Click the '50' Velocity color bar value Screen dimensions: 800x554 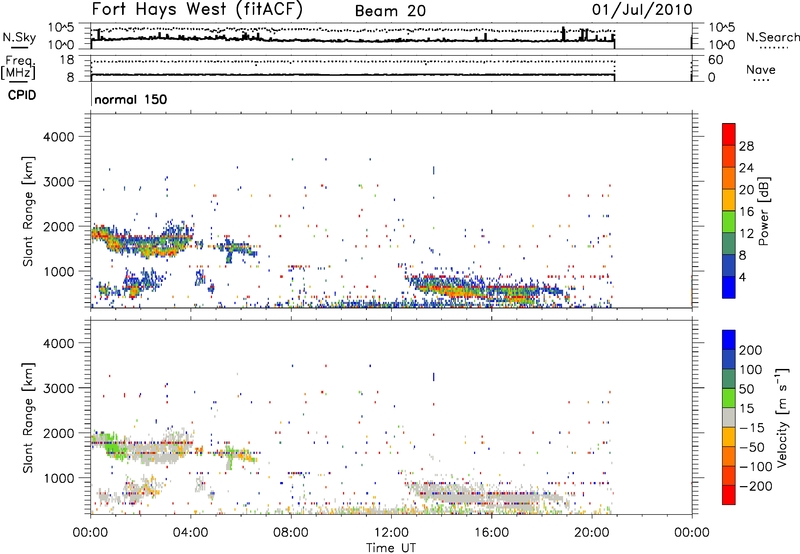746,389
